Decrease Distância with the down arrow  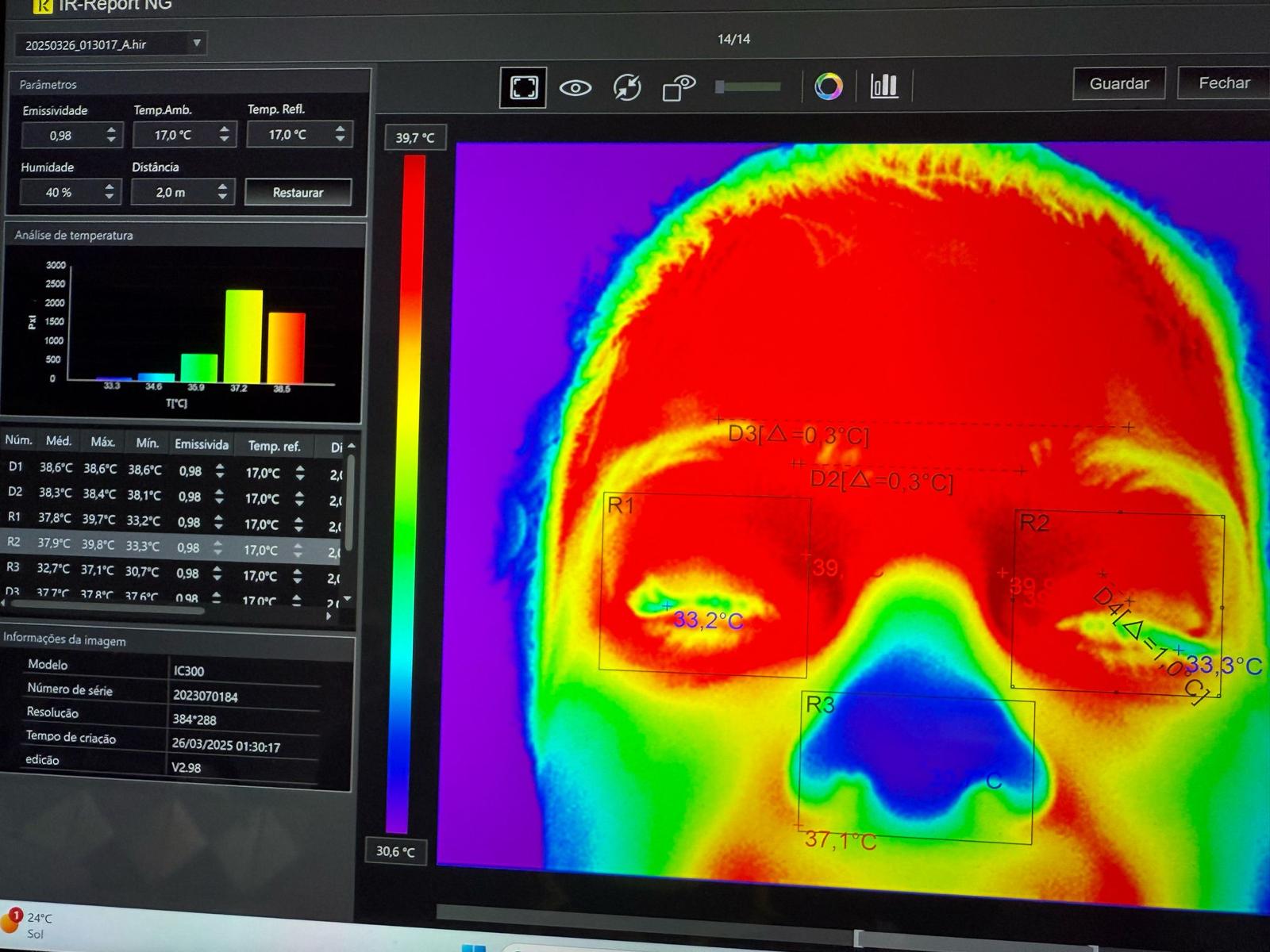coord(223,197)
